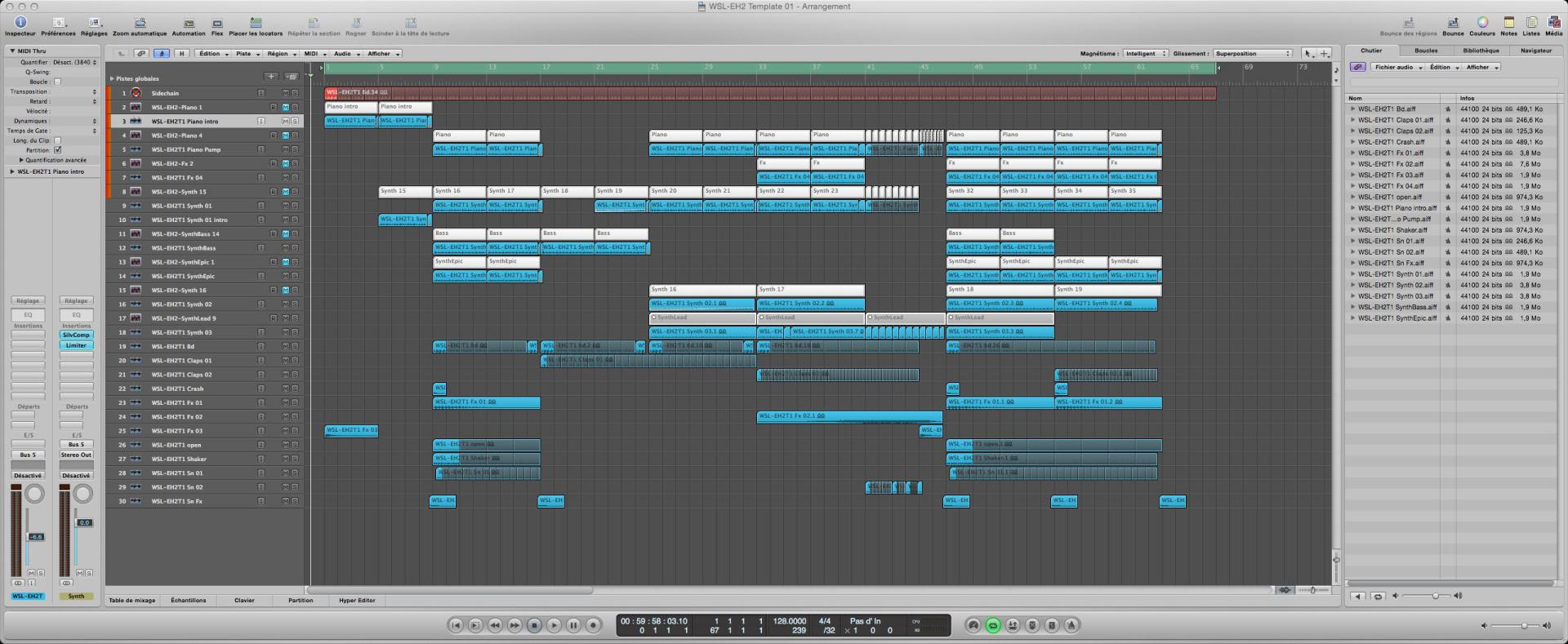Mute the WSL-EH2T1 Bd track
Viewport: 1568px width, 644px height.
click(286, 346)
